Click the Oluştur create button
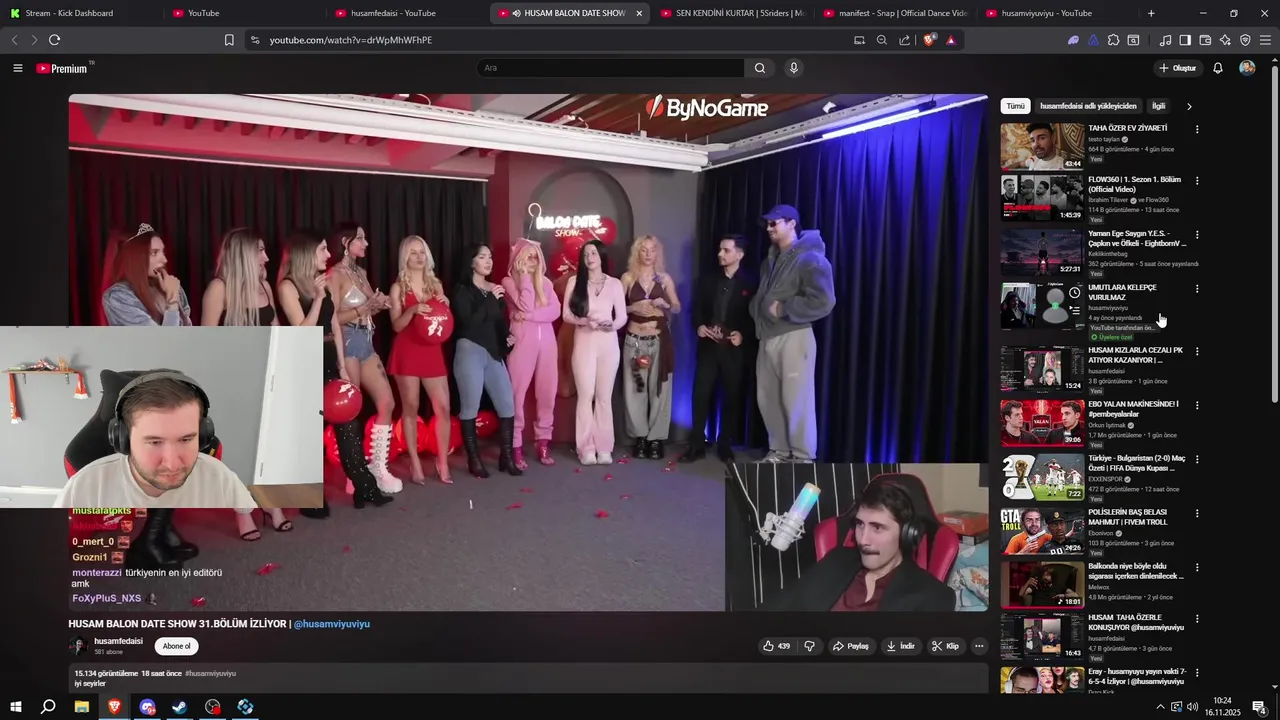 pyautogui.click(x=1178, y=68)
